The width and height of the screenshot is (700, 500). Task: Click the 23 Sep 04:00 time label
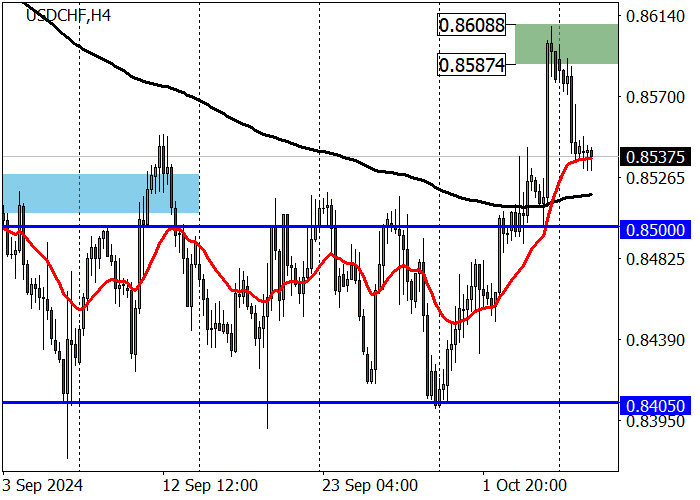(x=370, y=485)
